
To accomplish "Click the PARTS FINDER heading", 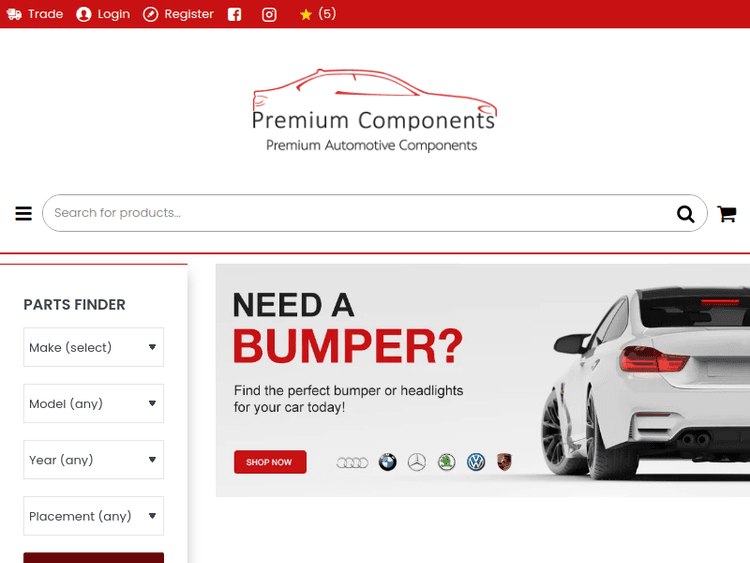I will coord(75,305).
